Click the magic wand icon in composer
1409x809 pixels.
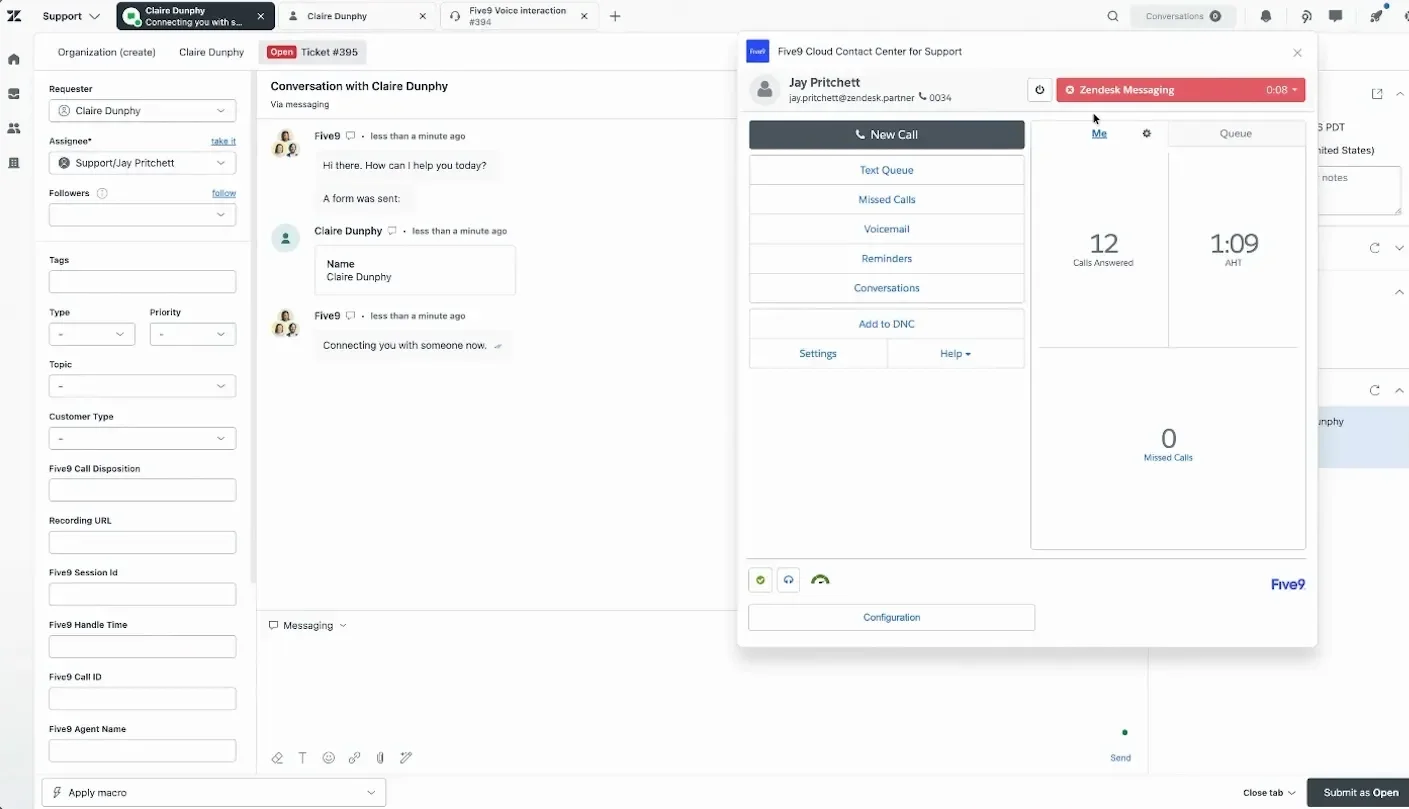click(406, 758)
